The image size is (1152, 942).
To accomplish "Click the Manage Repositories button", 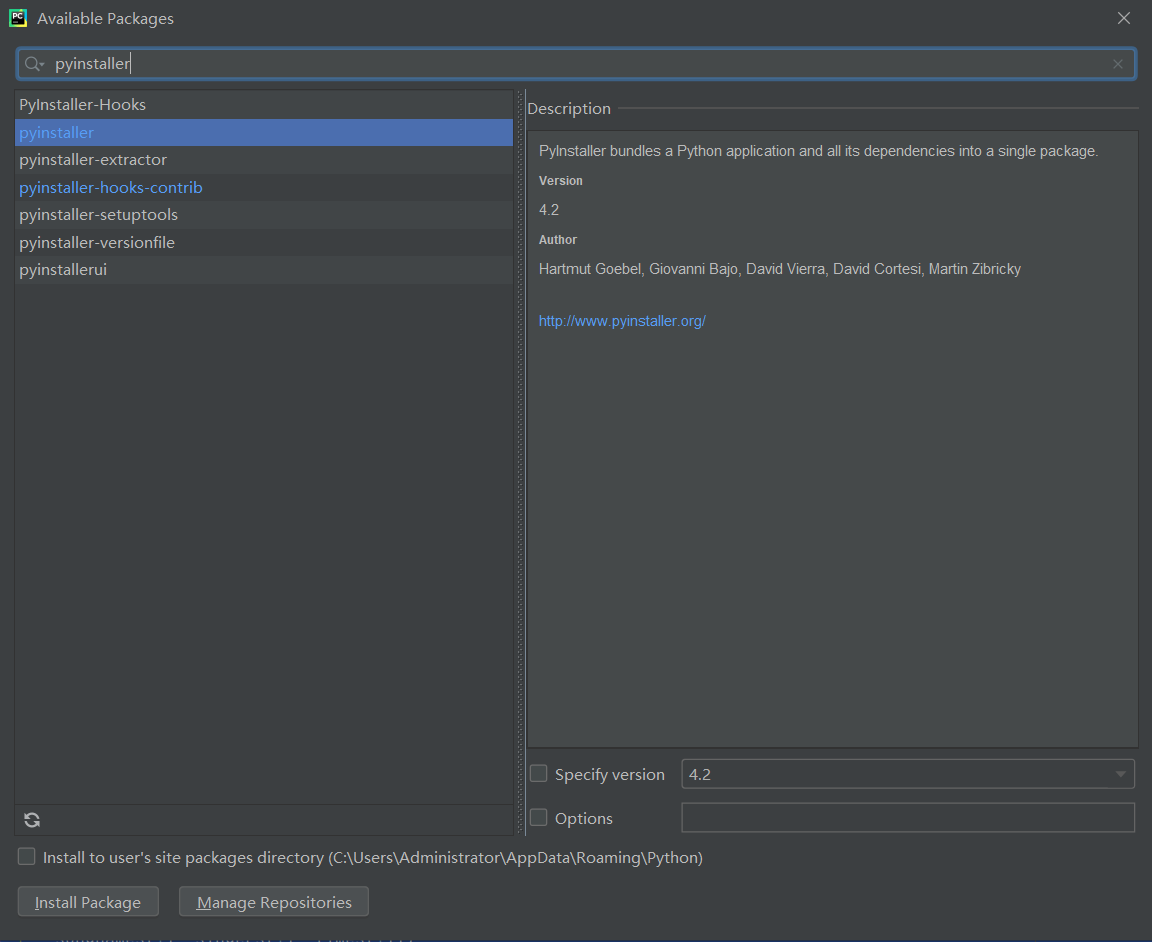I will click(x=274, y=902).
